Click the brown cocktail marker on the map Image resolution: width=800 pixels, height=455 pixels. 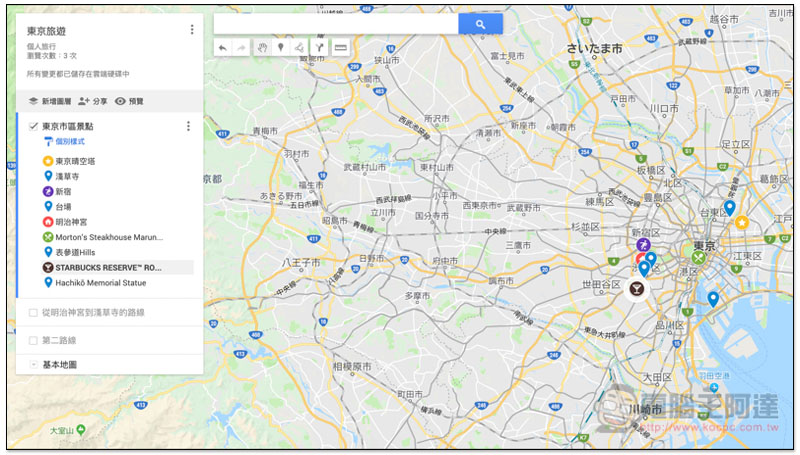(x=636, y=289)
